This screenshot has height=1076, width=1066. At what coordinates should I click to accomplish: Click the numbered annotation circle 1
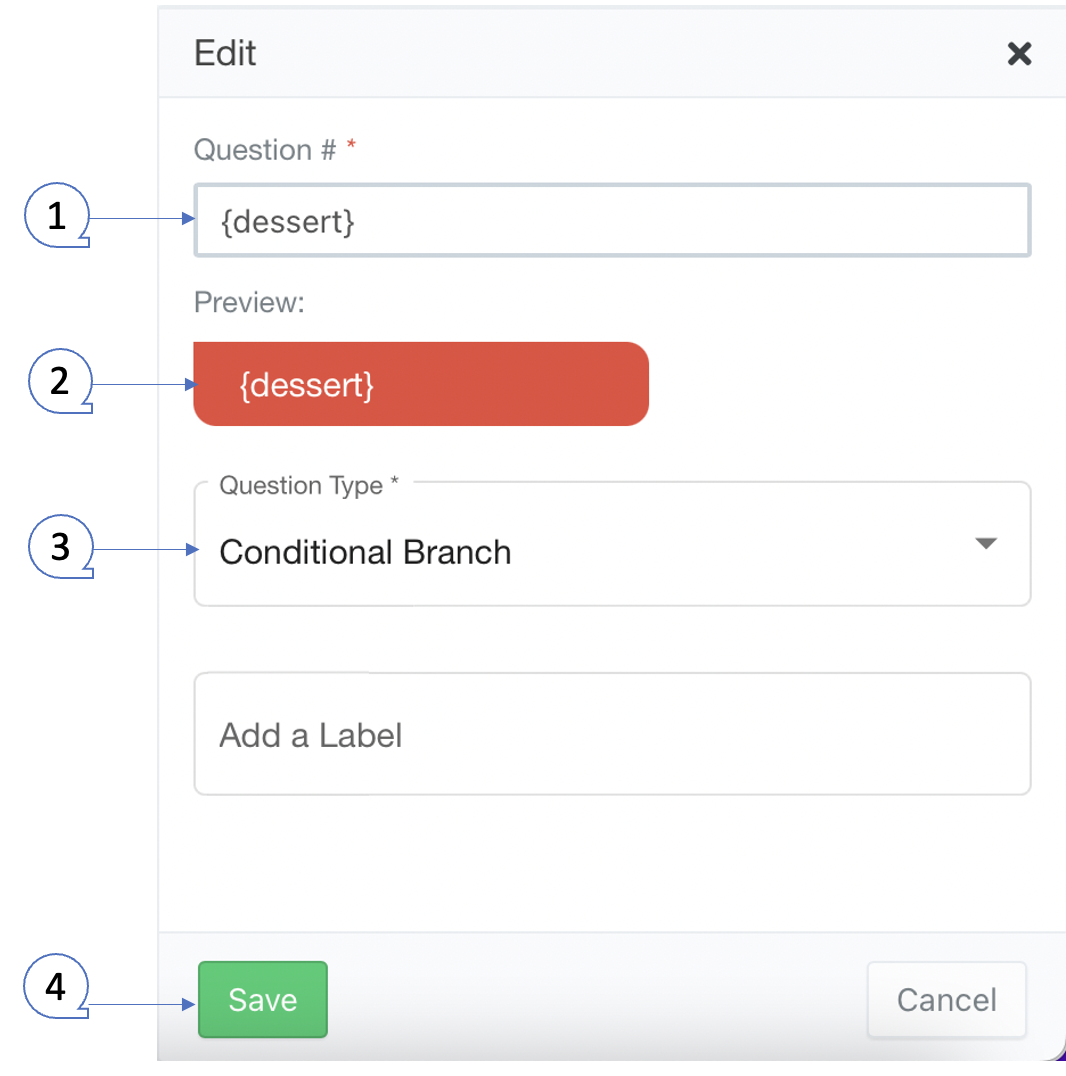(56, 215)
